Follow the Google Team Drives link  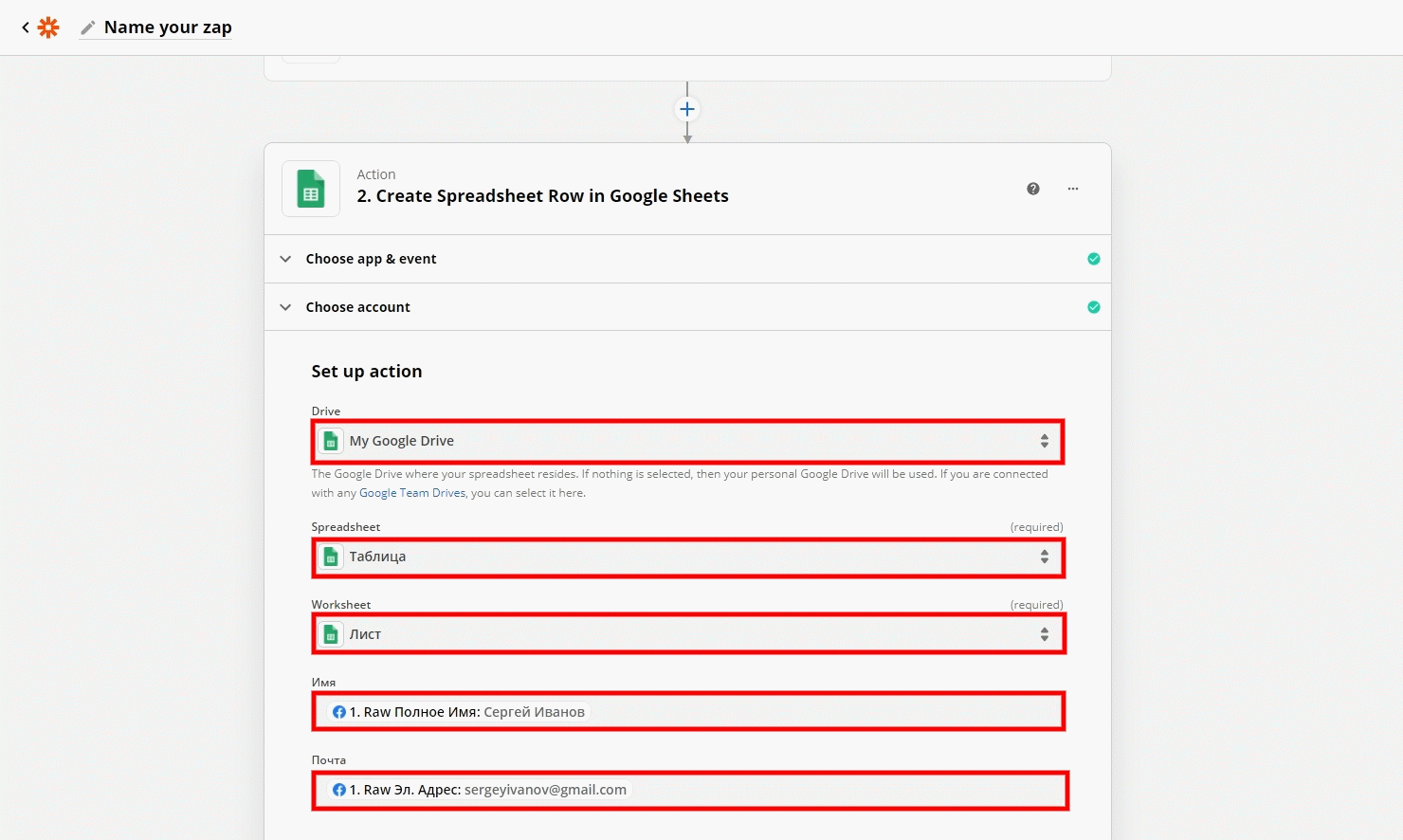point(412,493)
